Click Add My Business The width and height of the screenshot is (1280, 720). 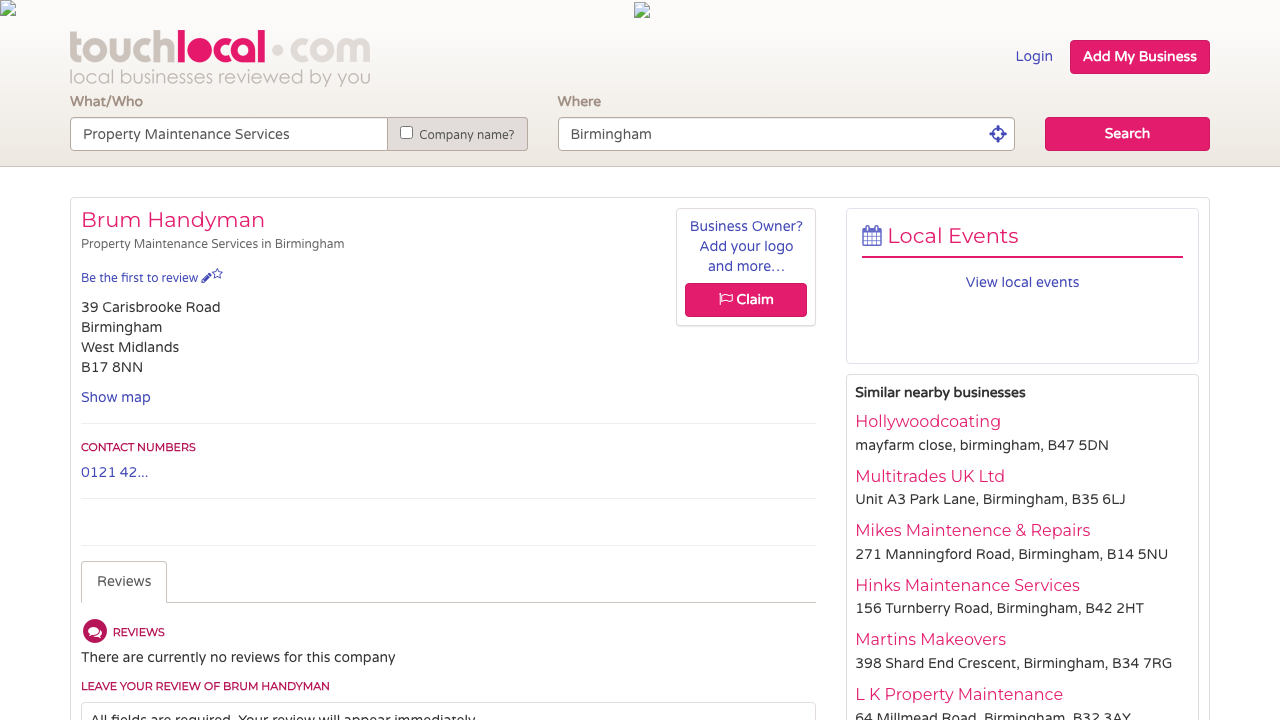[1139, 56]
